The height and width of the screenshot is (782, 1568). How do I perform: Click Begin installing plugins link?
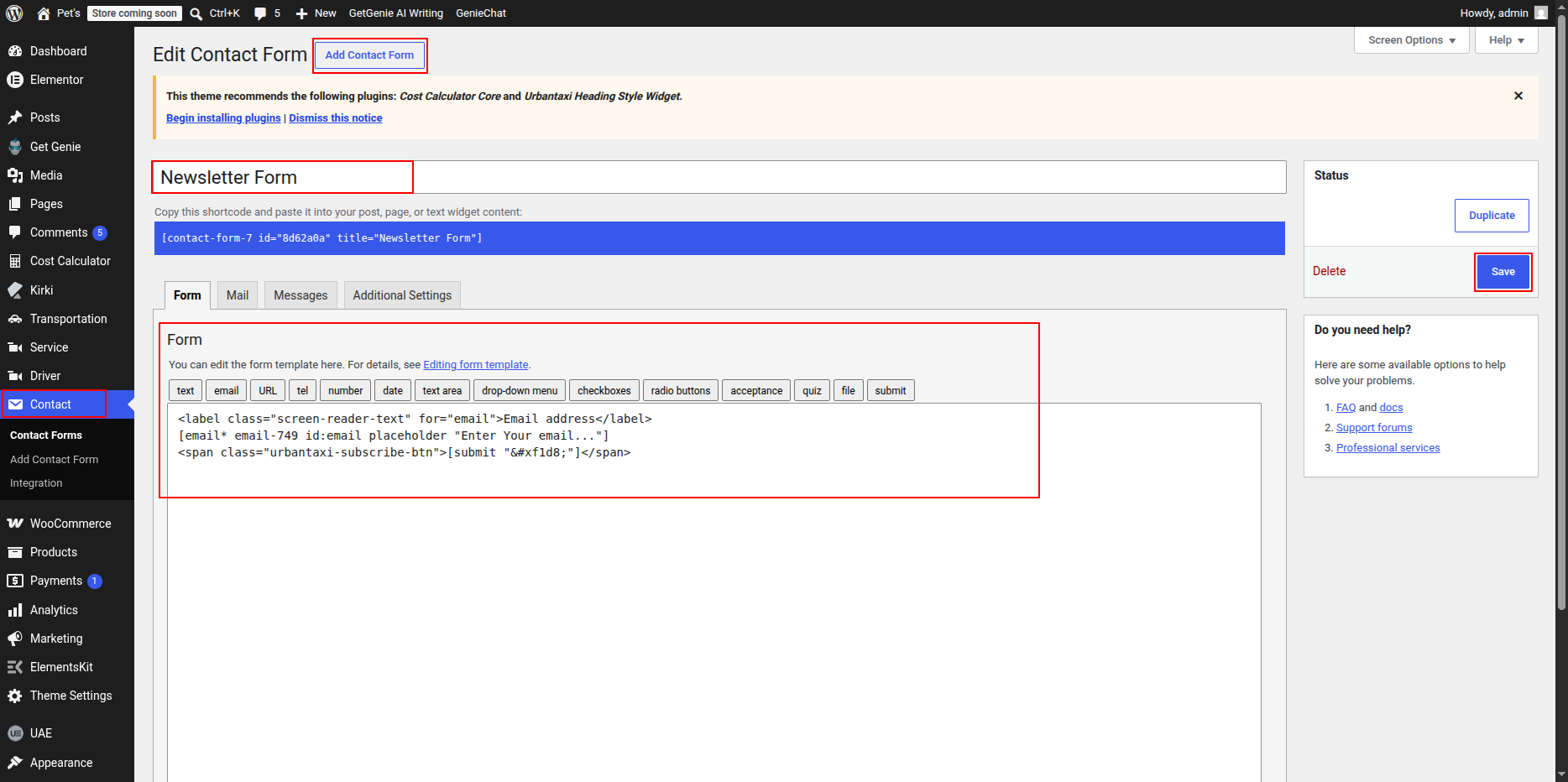(x=223, y=118)
